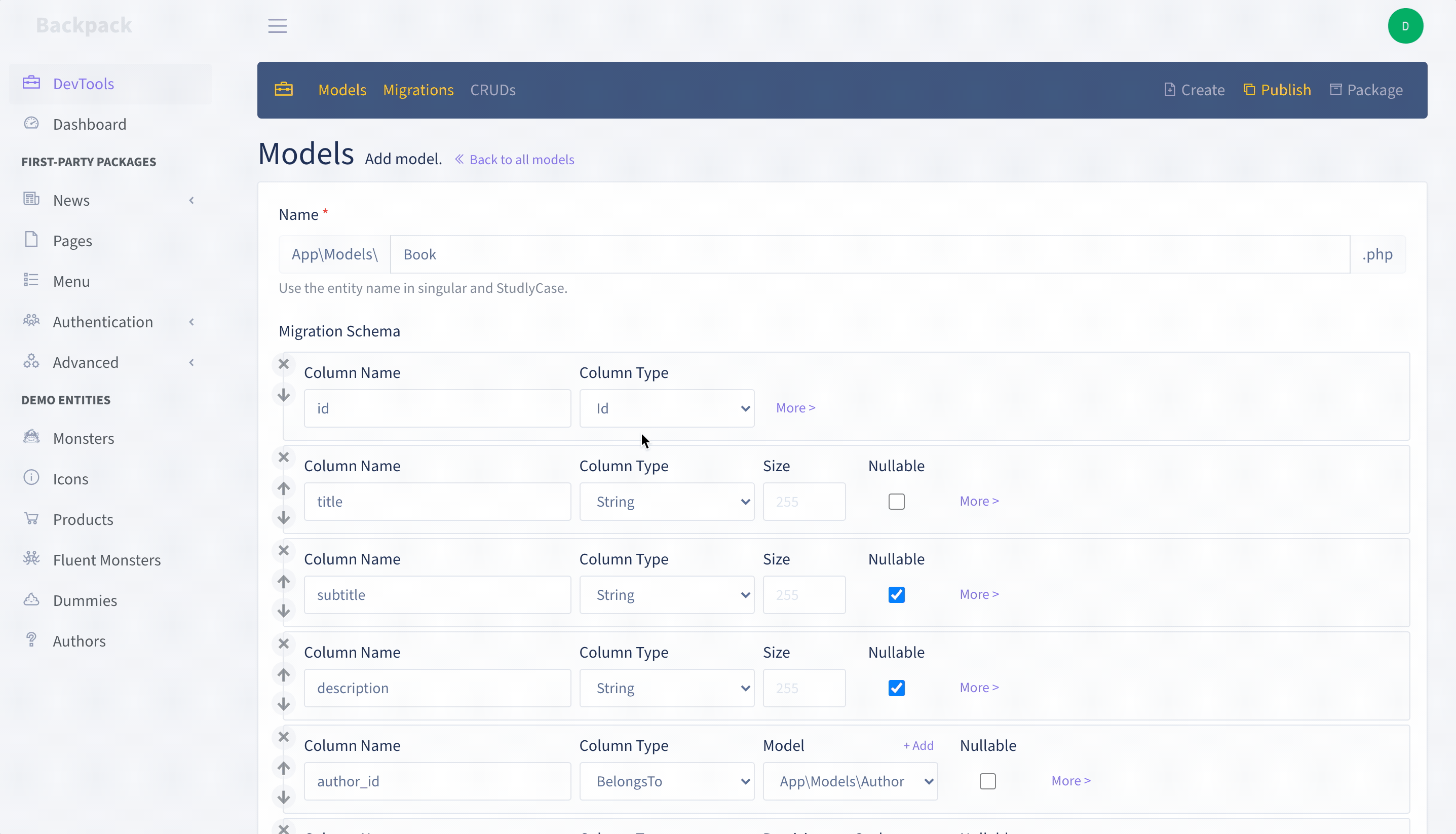Click Back to all models link
The height and width of the screenshot is (834, 1456).
(x=514, y=159)
